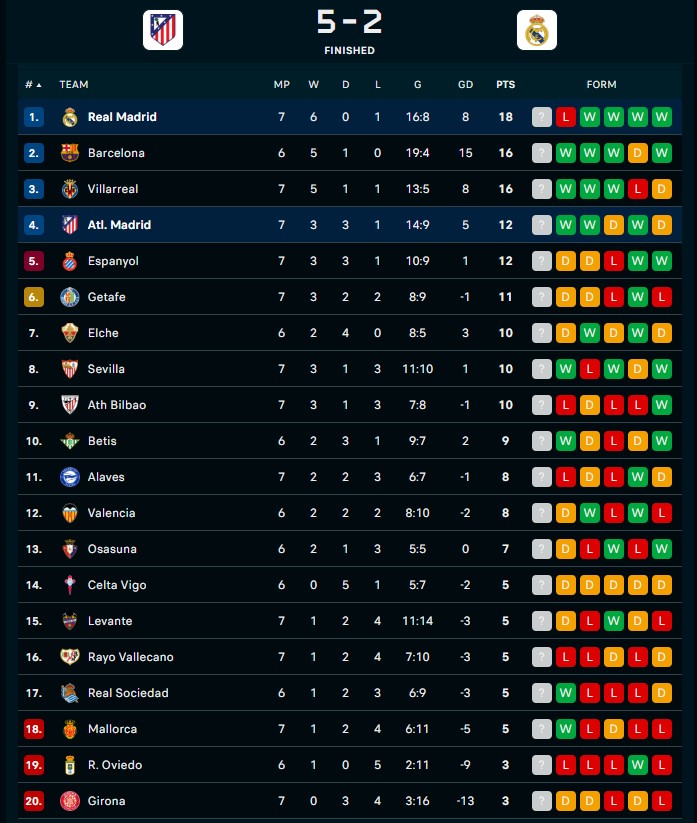697x823 pixels.
Task: Click Barcelona's upcoming match question mark badge
Action: pyautogui.click(x=542, y=153)
